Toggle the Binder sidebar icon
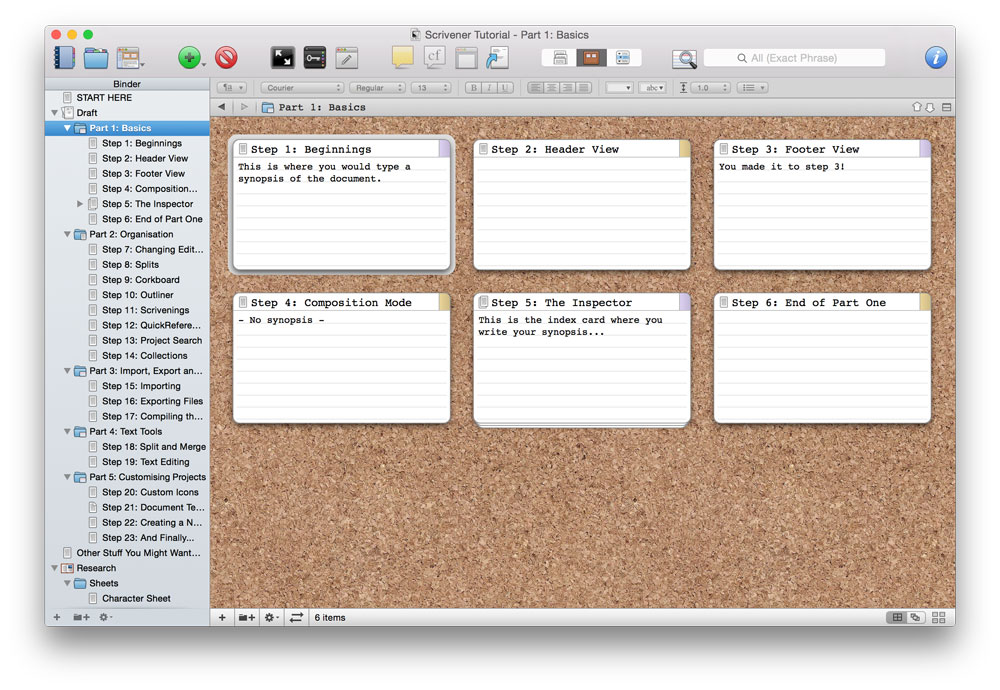 coord(64,57)
